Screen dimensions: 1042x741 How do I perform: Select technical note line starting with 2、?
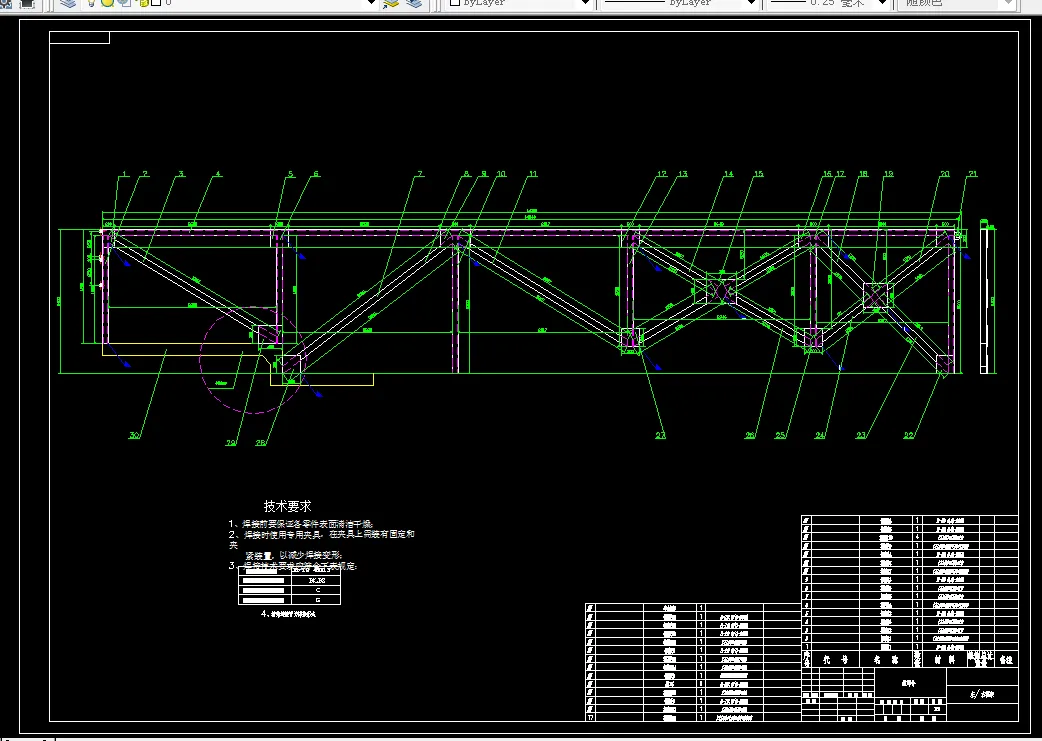click(x=322, y=534)
